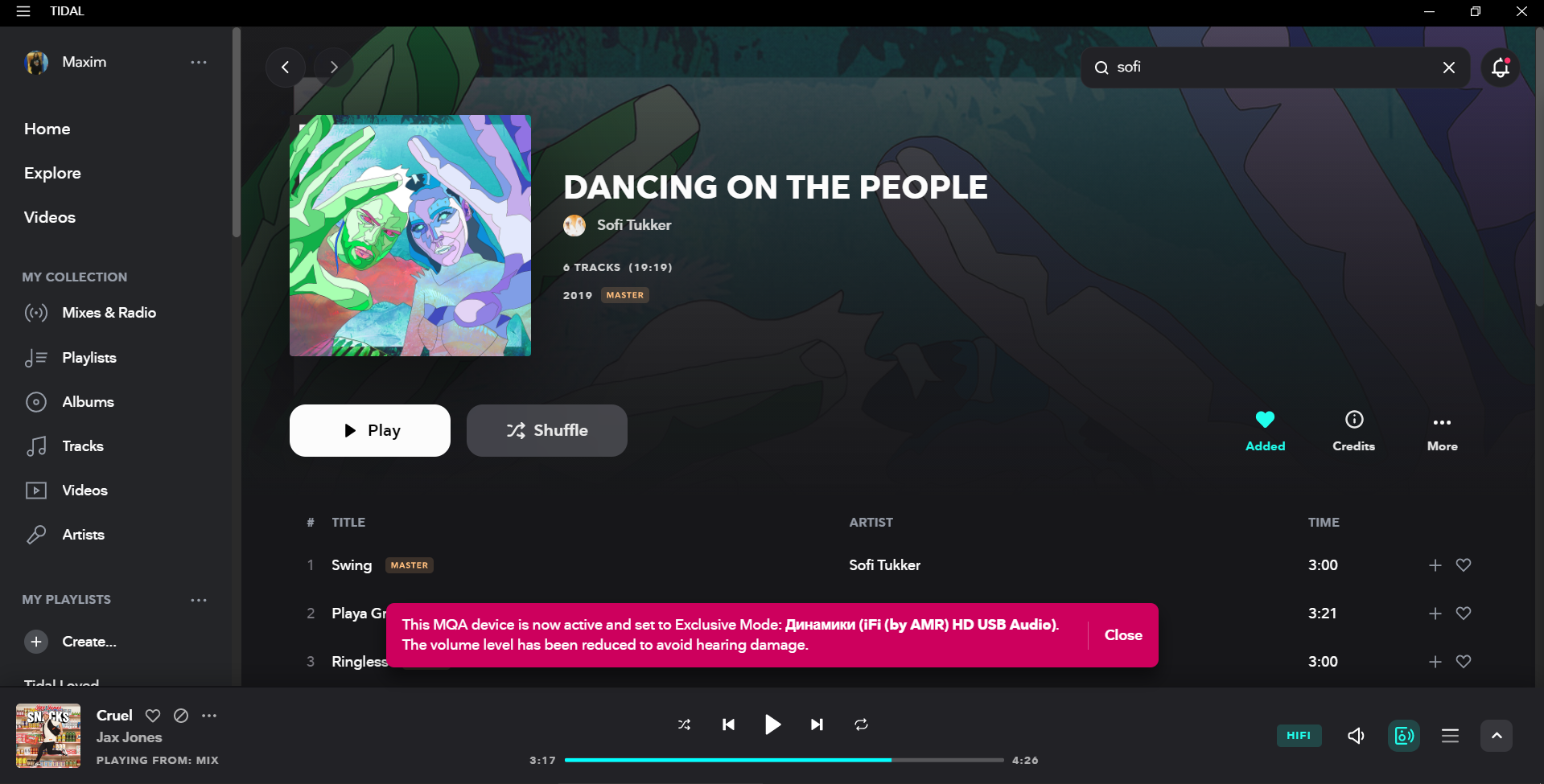This screenshot has height=784, width=1544.
Task: Click the Playing From: Mix label
Action: 158,760
